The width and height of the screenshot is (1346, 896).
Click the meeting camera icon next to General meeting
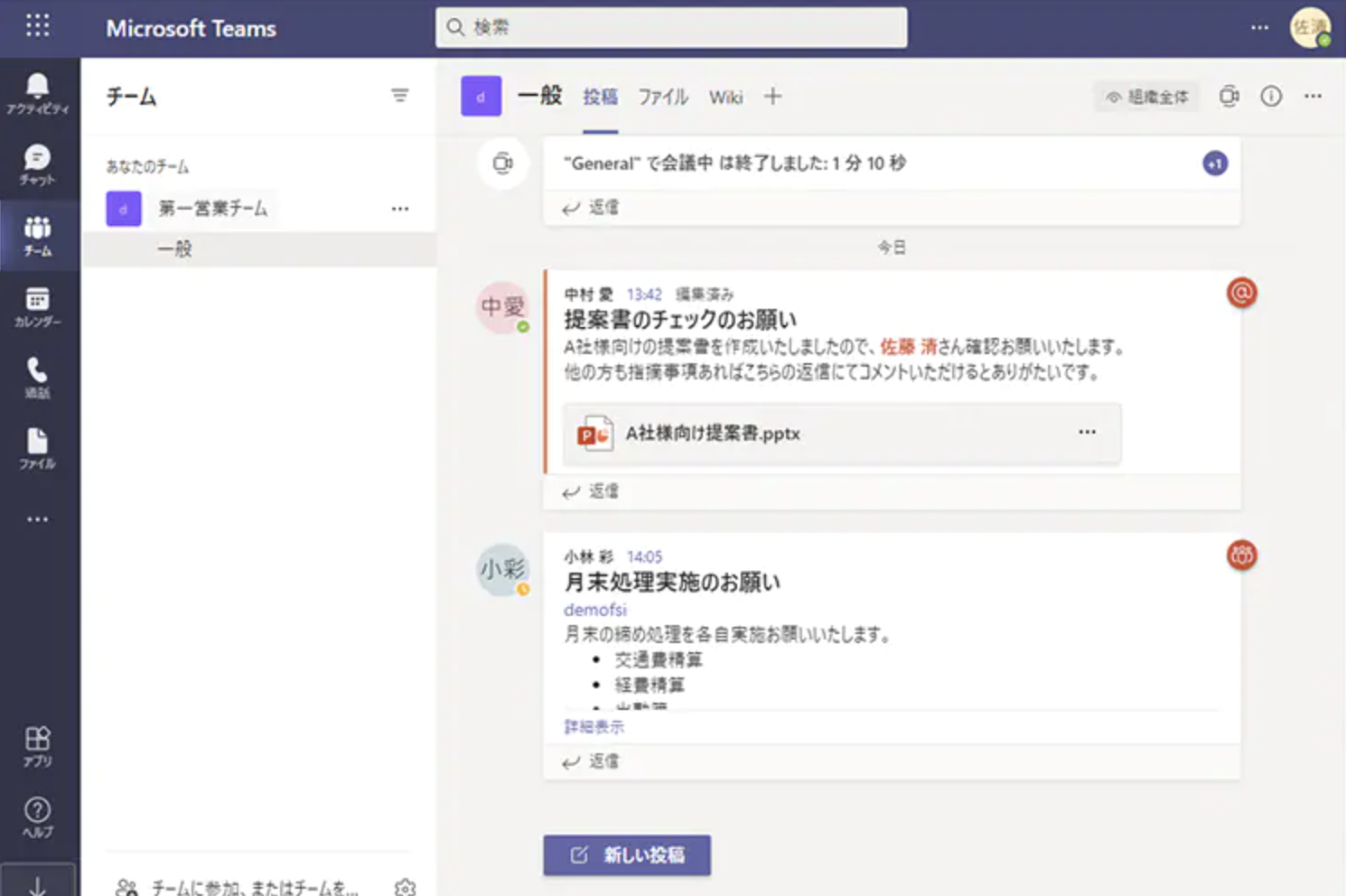coord(503,163)
